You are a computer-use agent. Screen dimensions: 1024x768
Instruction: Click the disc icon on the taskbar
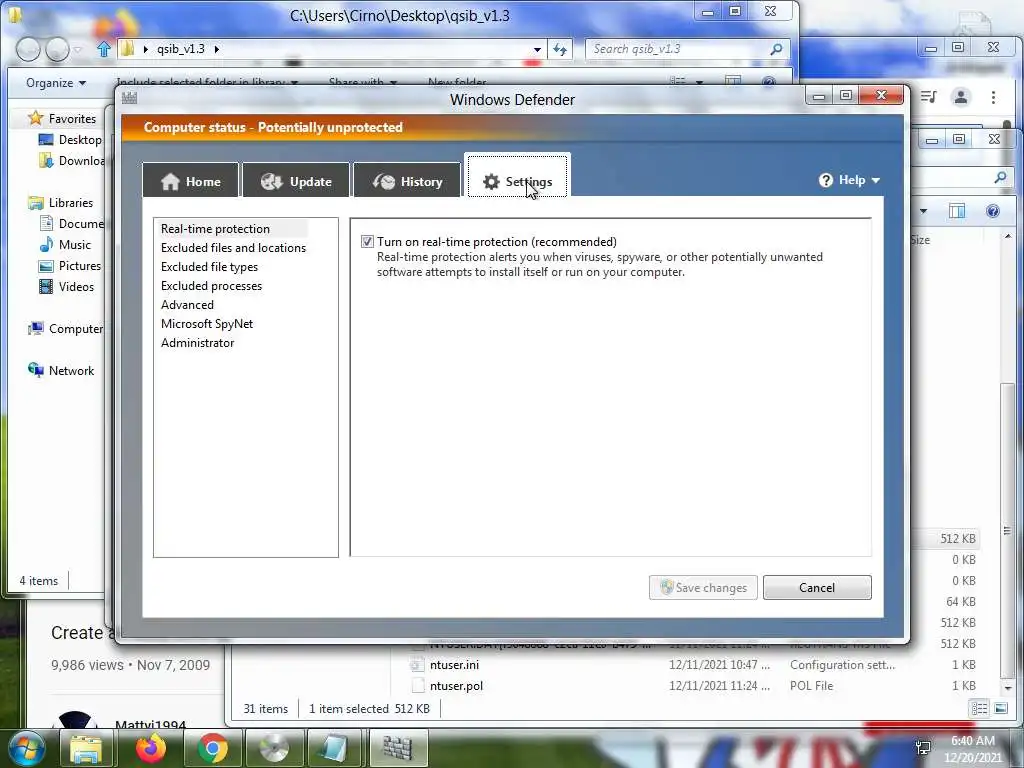click(274, 748)
